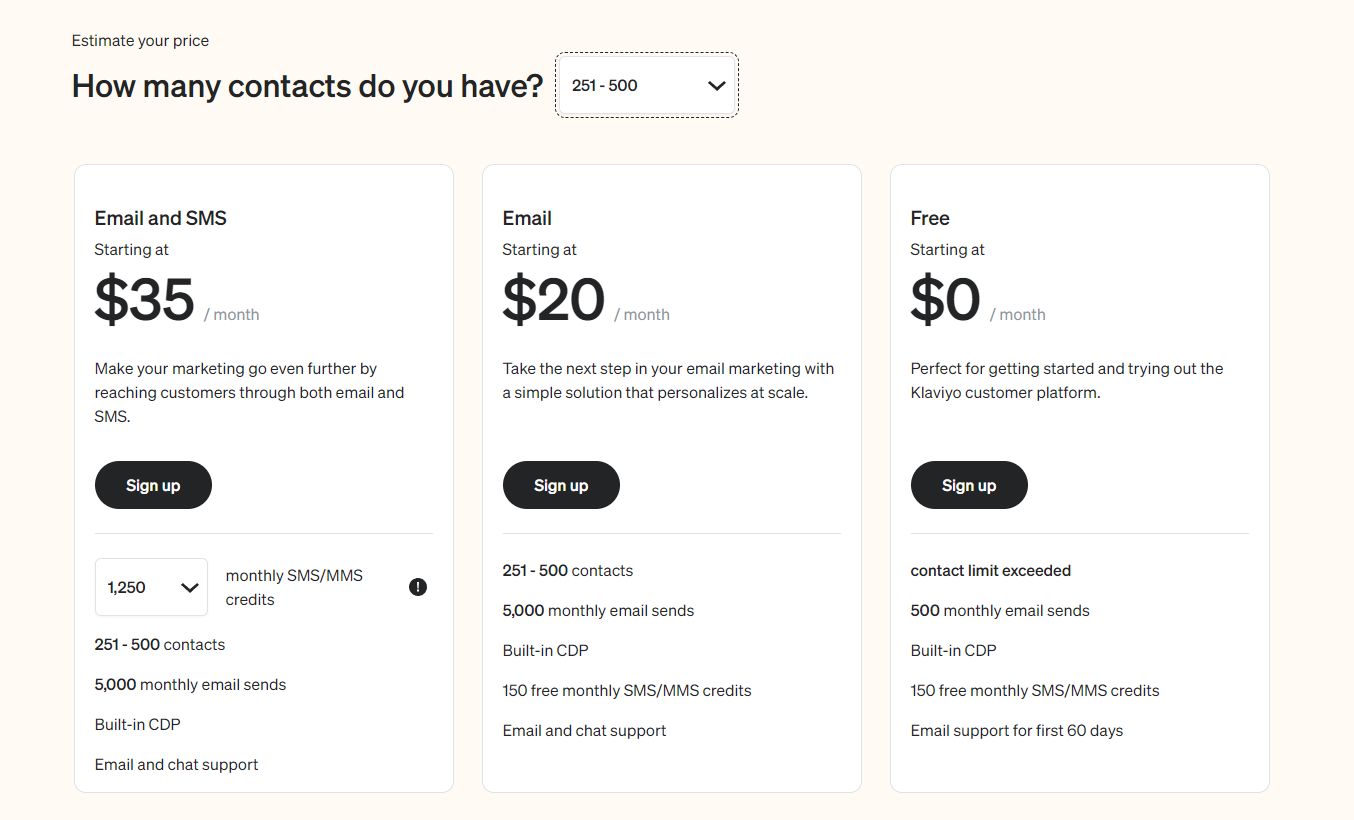The height and width of the screenshot is (820, 1354).
Task: Click the $35 per month price
Action: pyautogui.click(x=145, y=300)
